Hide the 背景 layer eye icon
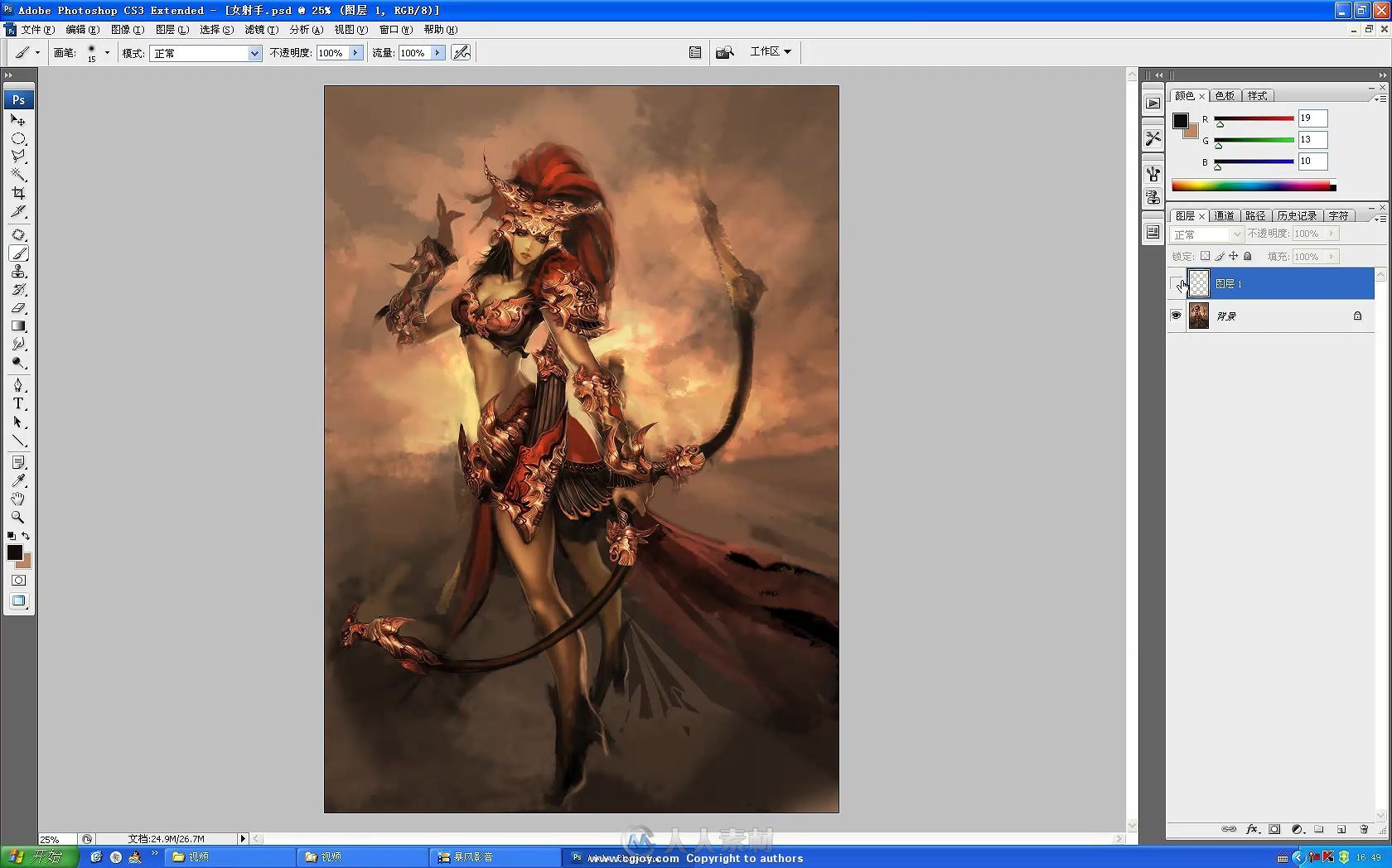Viewport: 1392px width, 868px height. 1176,316
